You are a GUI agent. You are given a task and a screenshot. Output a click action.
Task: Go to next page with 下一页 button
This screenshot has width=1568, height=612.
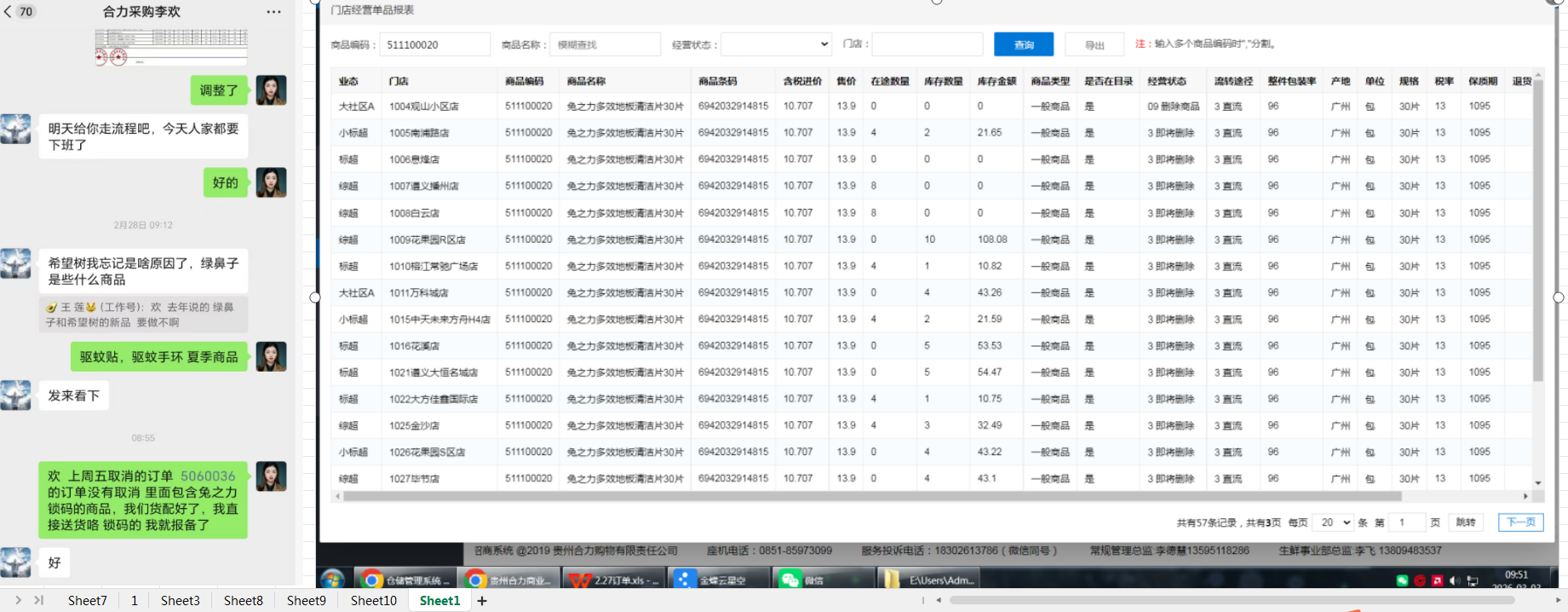click(x=1520, y=523)
